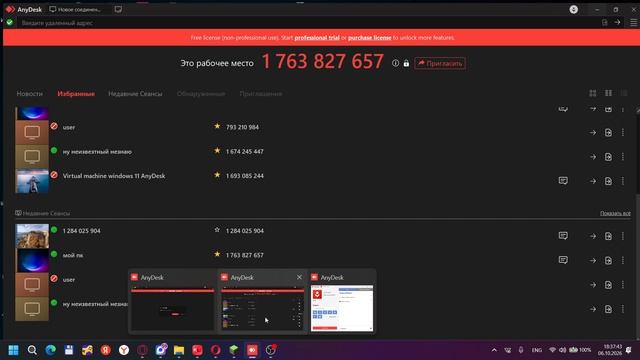Open three-dot menu for 793 210 984 row
This screenshot has height=360, width=640.
pos(623,133)
